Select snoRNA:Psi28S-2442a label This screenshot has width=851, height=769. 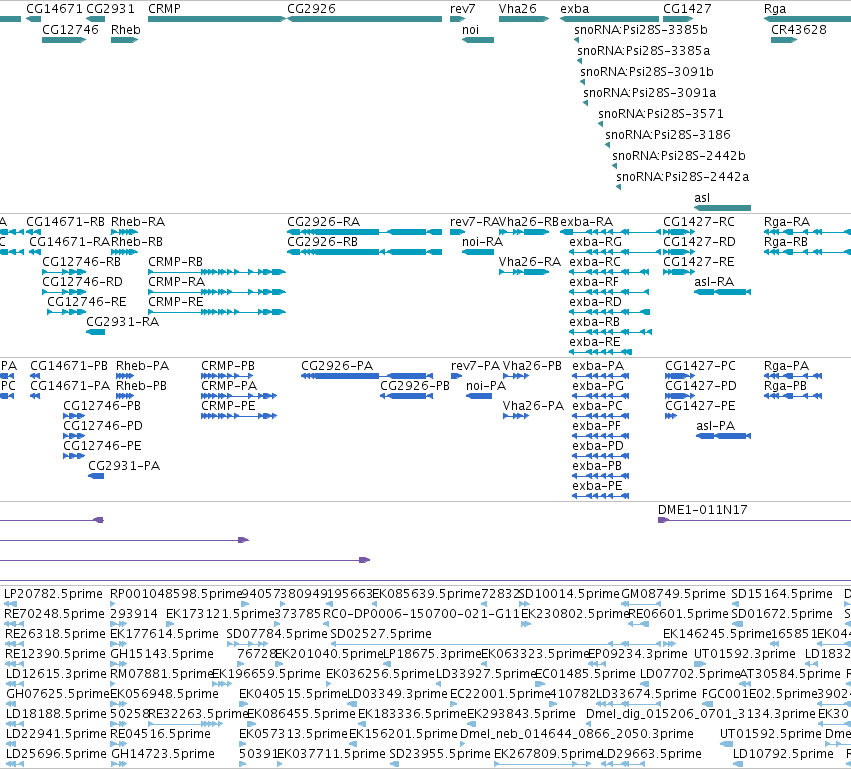(683, 176)
